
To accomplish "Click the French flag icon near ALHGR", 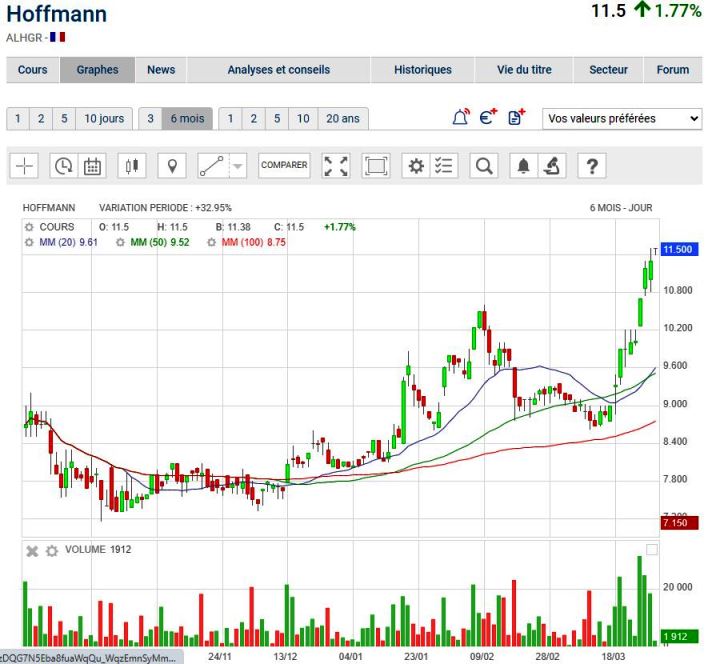I will click(57, 37).
